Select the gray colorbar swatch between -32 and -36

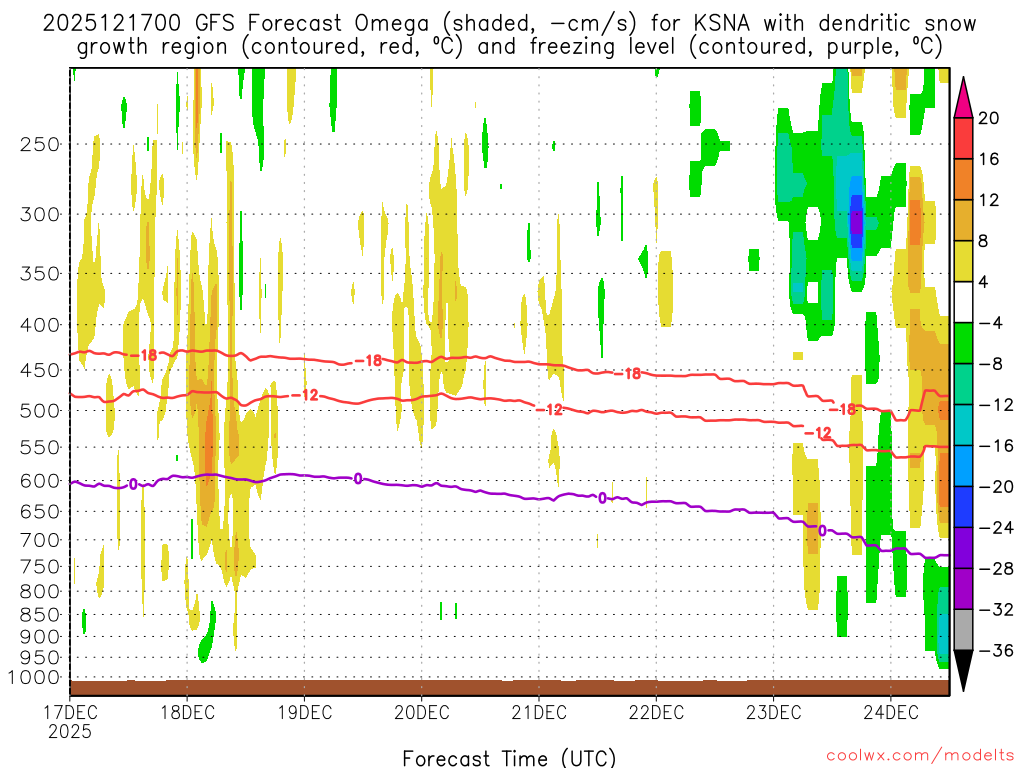(x=964, y=630)
